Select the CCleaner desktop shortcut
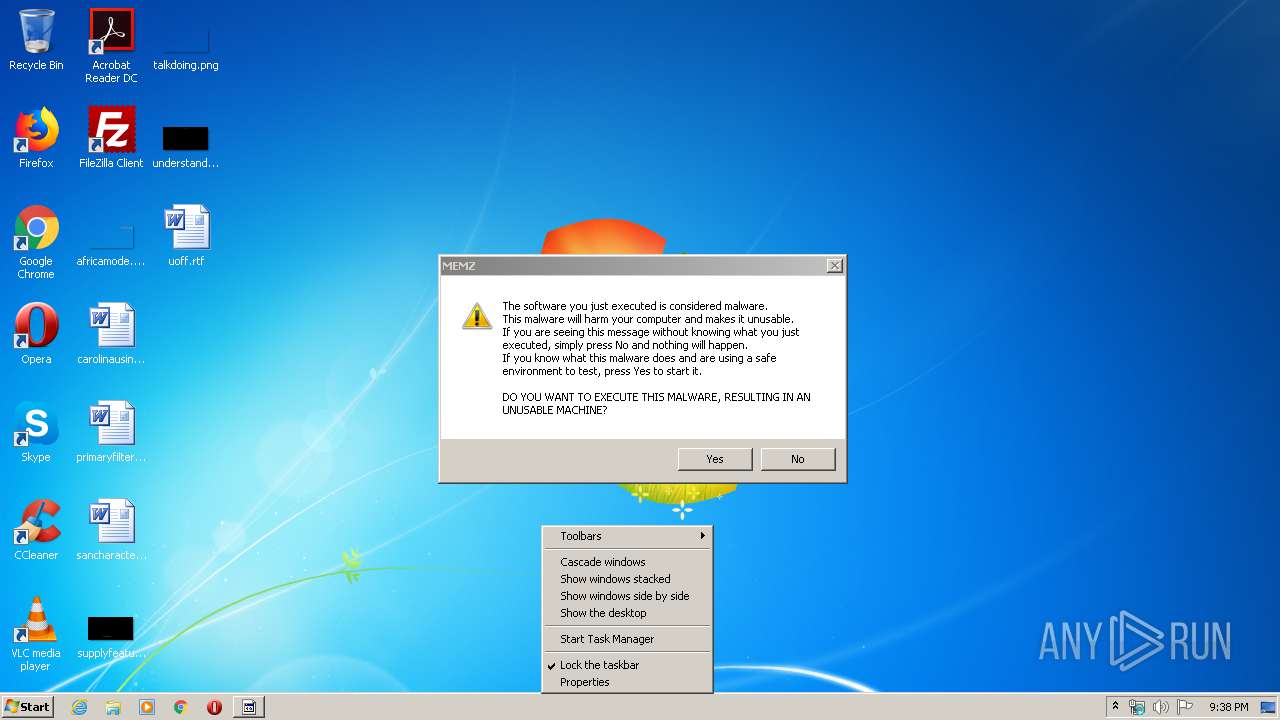Screen dimensions: 1280x720 [x=36, y=530]
